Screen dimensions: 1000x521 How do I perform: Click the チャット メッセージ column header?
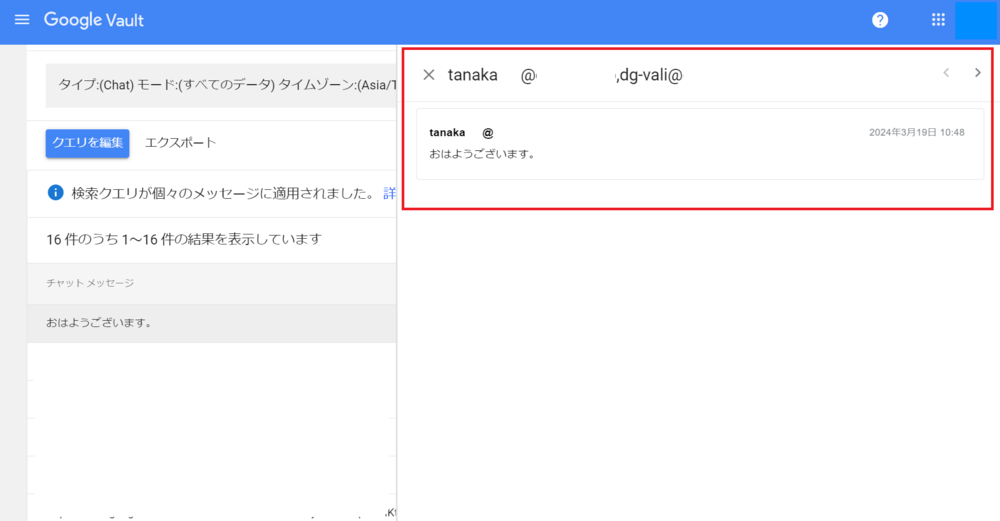coord(90,283)
